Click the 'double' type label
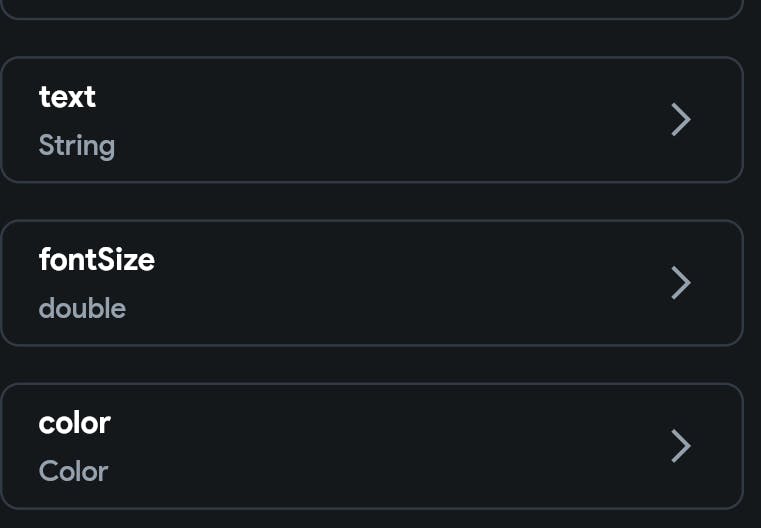761x528 pixels. tap(82, 309)
